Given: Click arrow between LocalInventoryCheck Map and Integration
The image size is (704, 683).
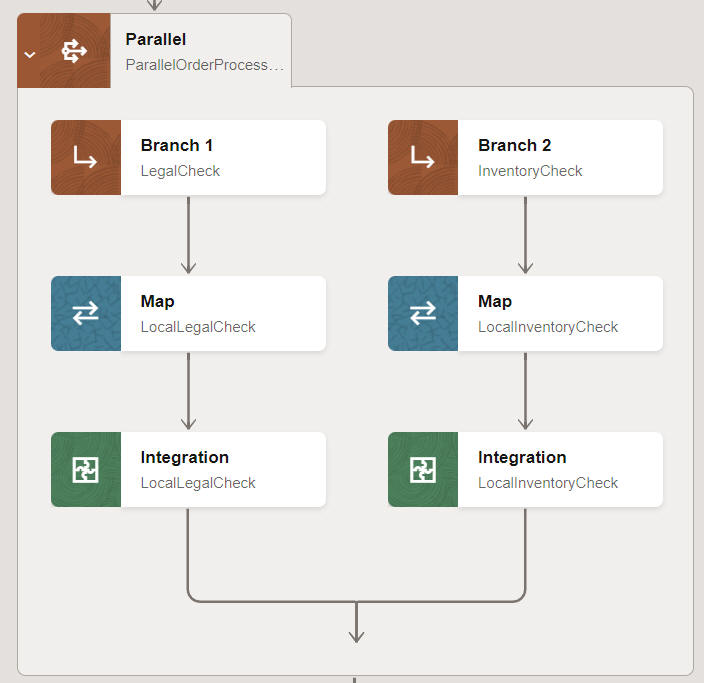Looking at the screenshot, I should click(525, 391).
